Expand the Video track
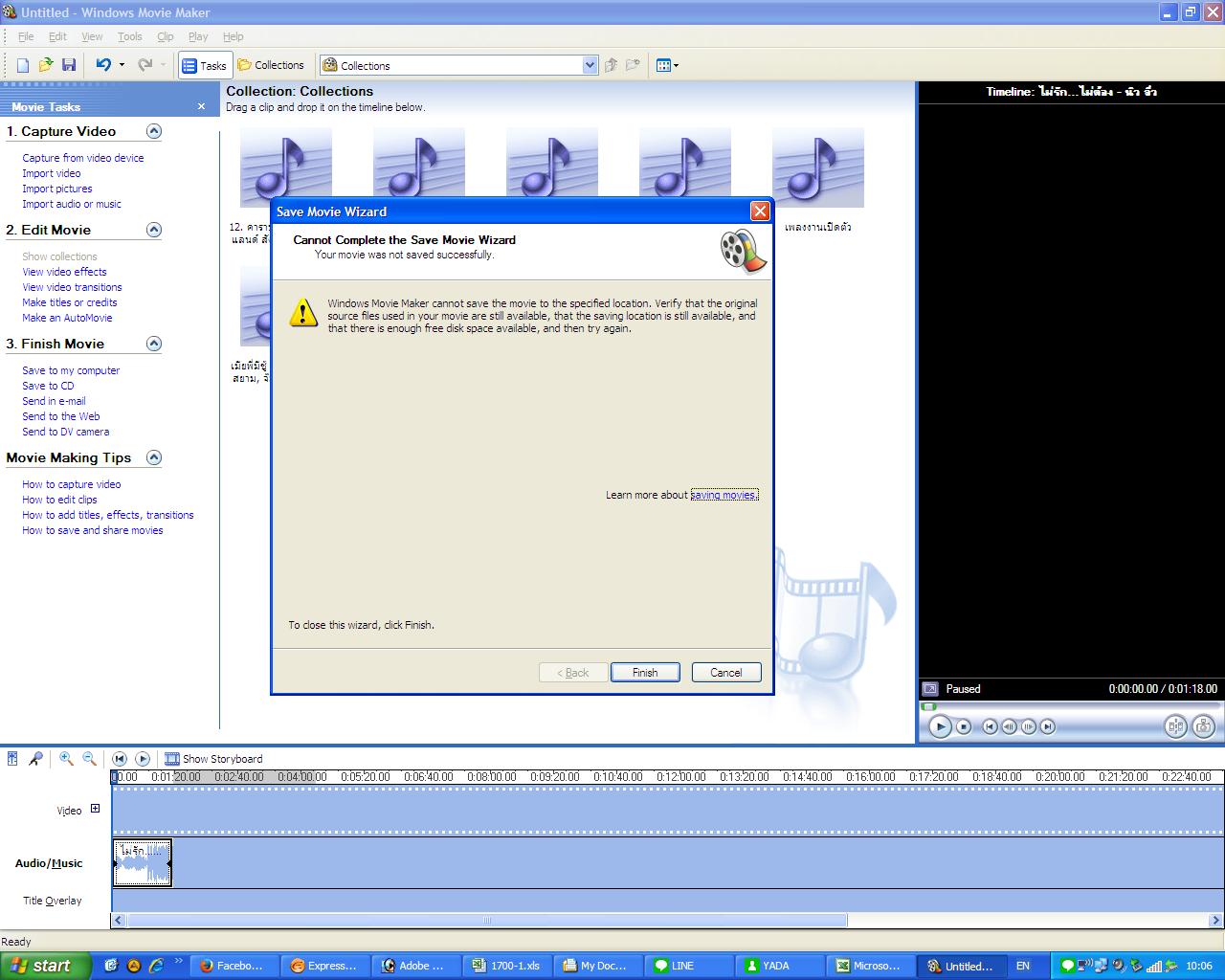 [x=95, y=809]
